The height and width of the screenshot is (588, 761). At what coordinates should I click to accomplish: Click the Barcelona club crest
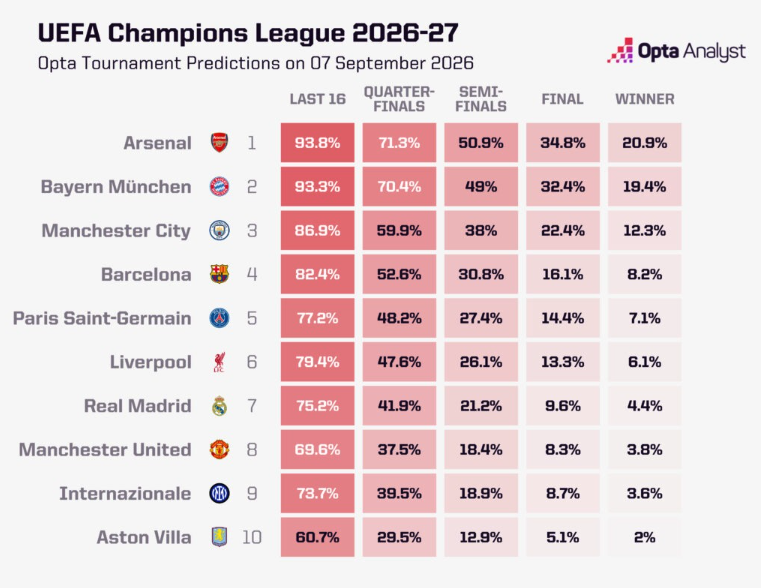219,274
